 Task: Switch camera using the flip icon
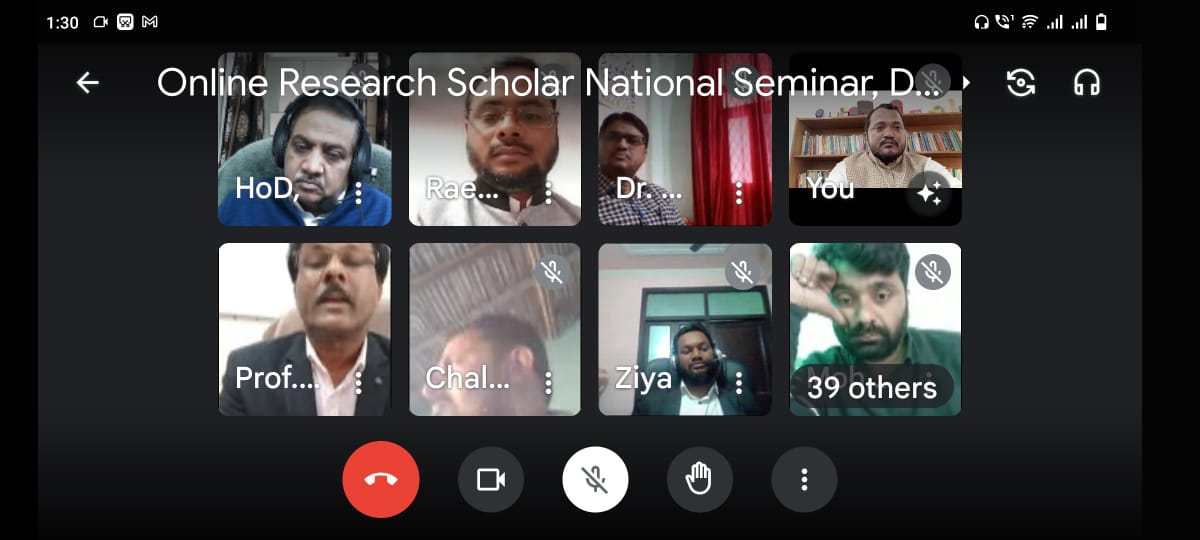(1021, 83)
